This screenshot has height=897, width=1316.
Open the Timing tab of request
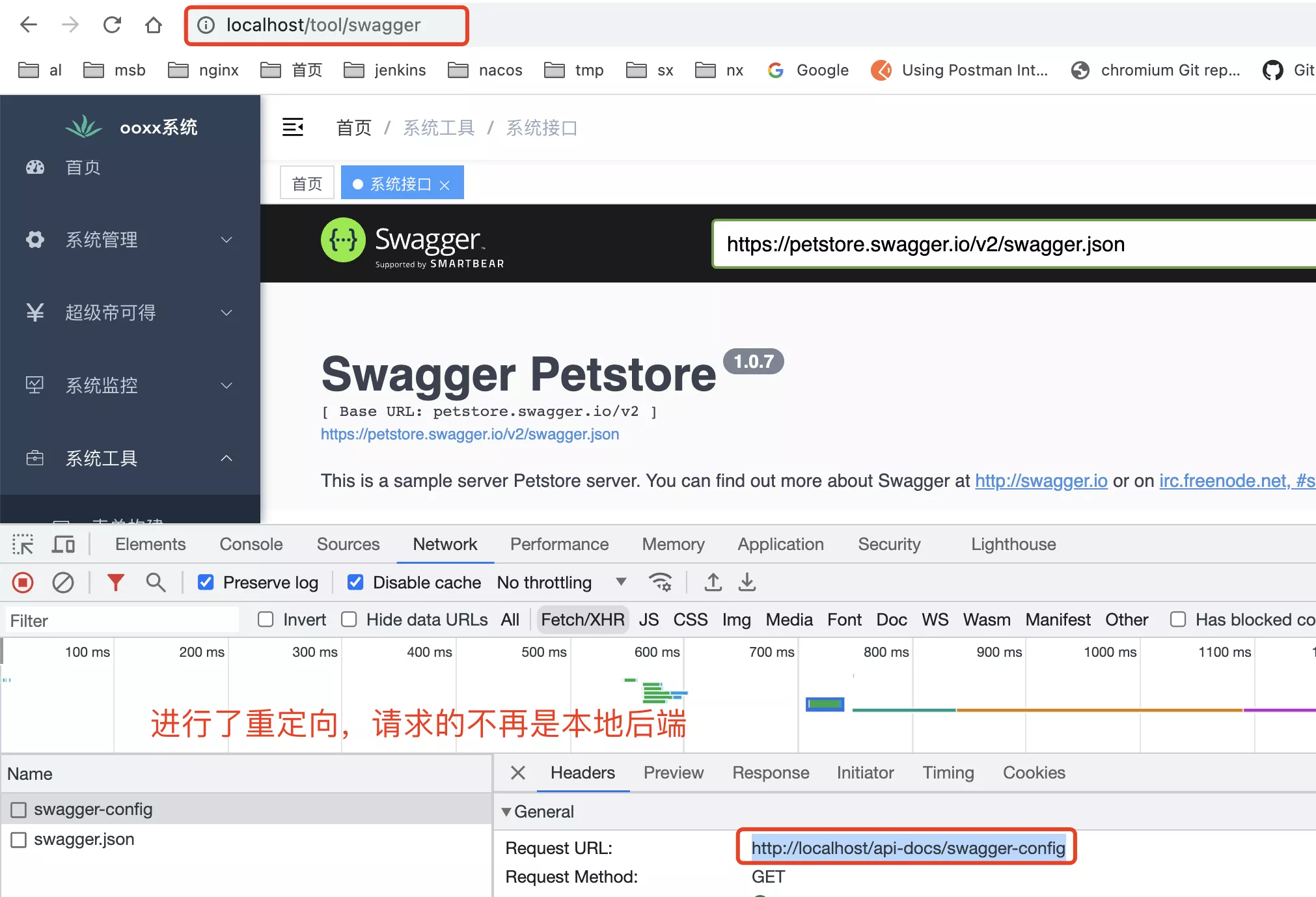(x=948, y=773)
